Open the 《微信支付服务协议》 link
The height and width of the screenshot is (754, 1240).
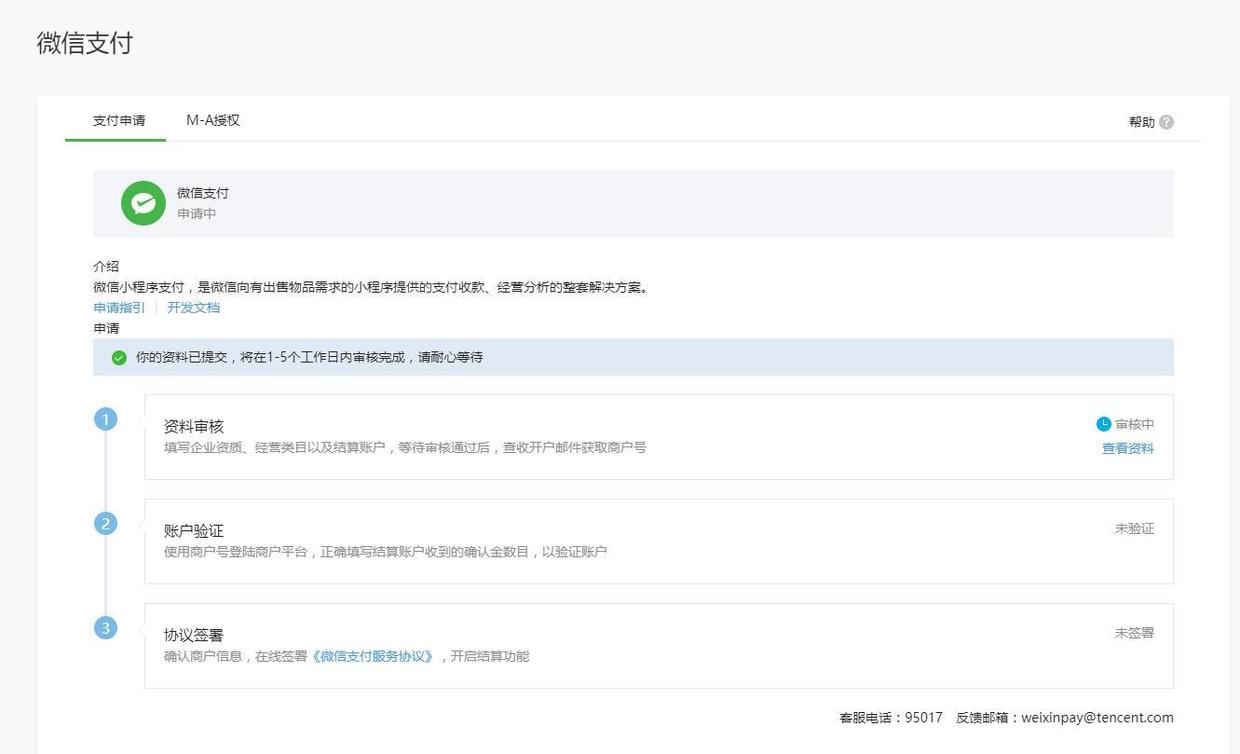(373, 657)
